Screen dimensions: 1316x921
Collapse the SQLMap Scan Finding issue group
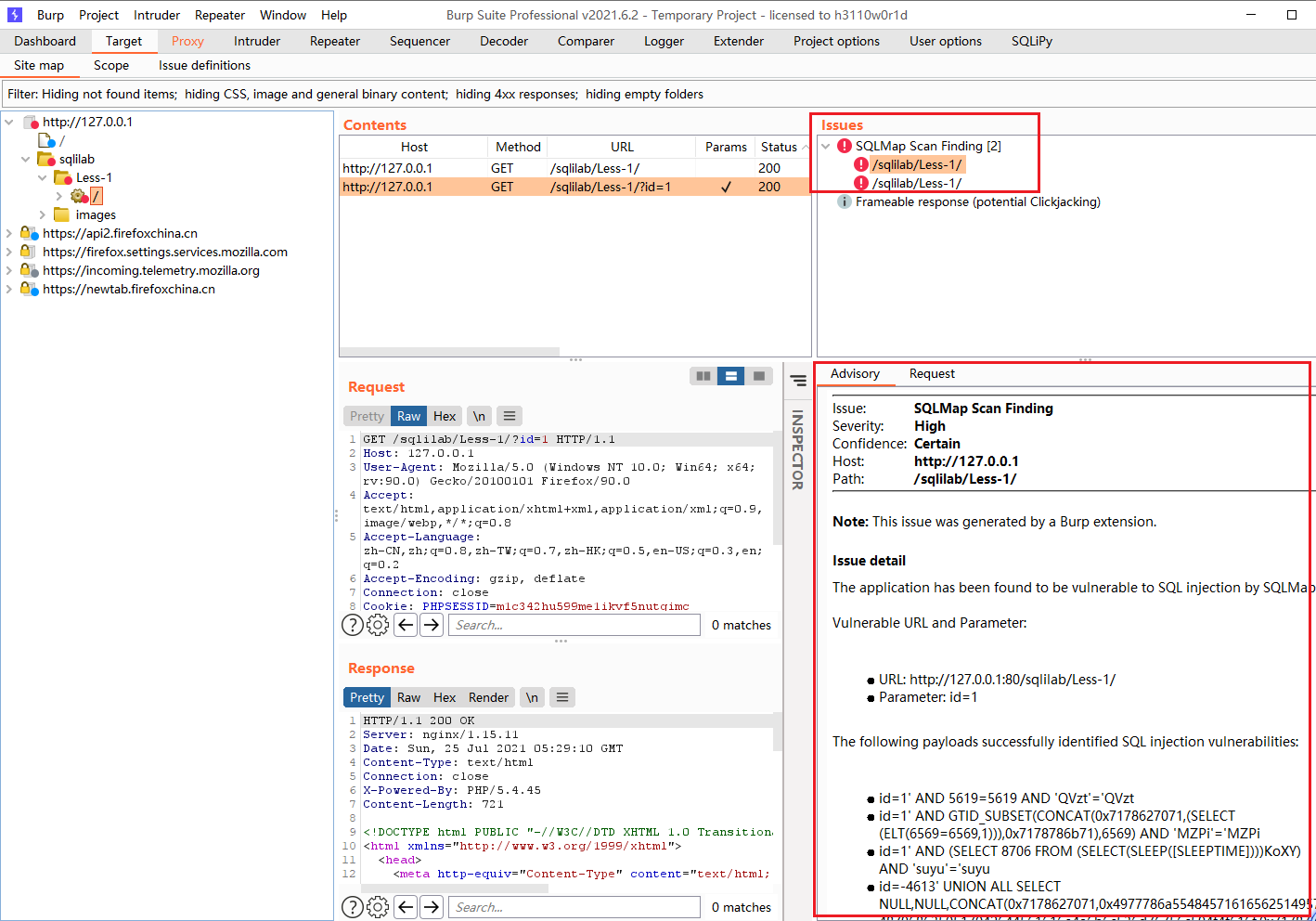click(x=826, y=146)
